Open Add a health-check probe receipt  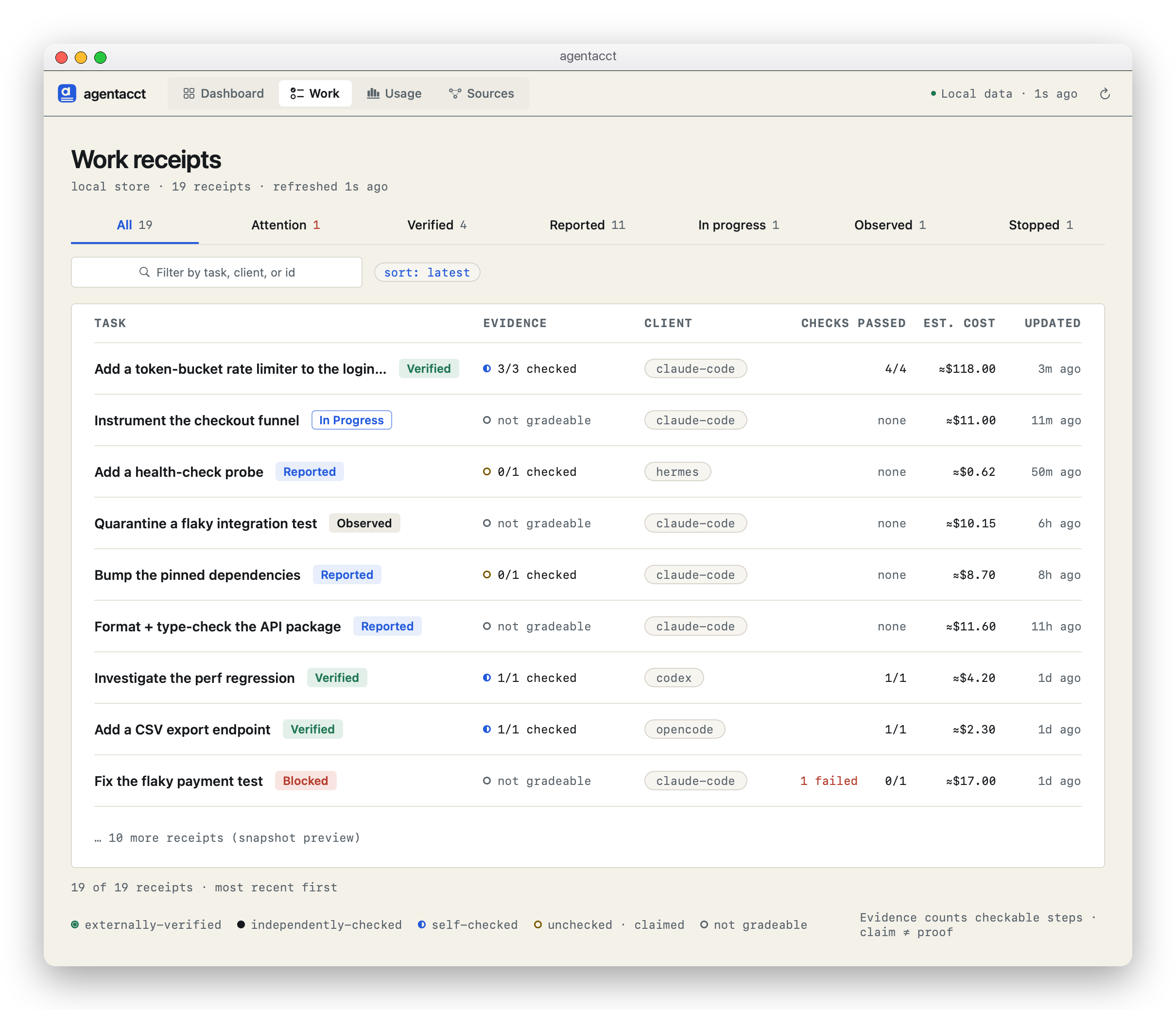[588, 471]
